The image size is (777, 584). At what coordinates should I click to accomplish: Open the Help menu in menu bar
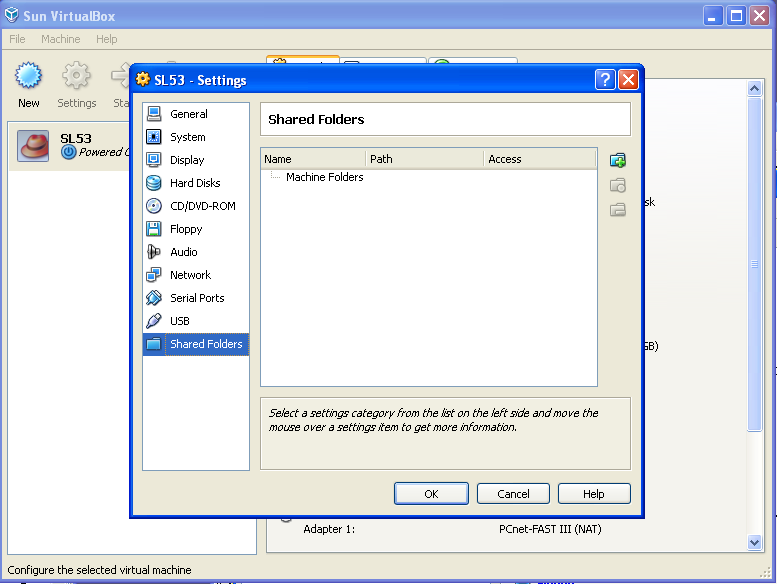pos(107,39)
